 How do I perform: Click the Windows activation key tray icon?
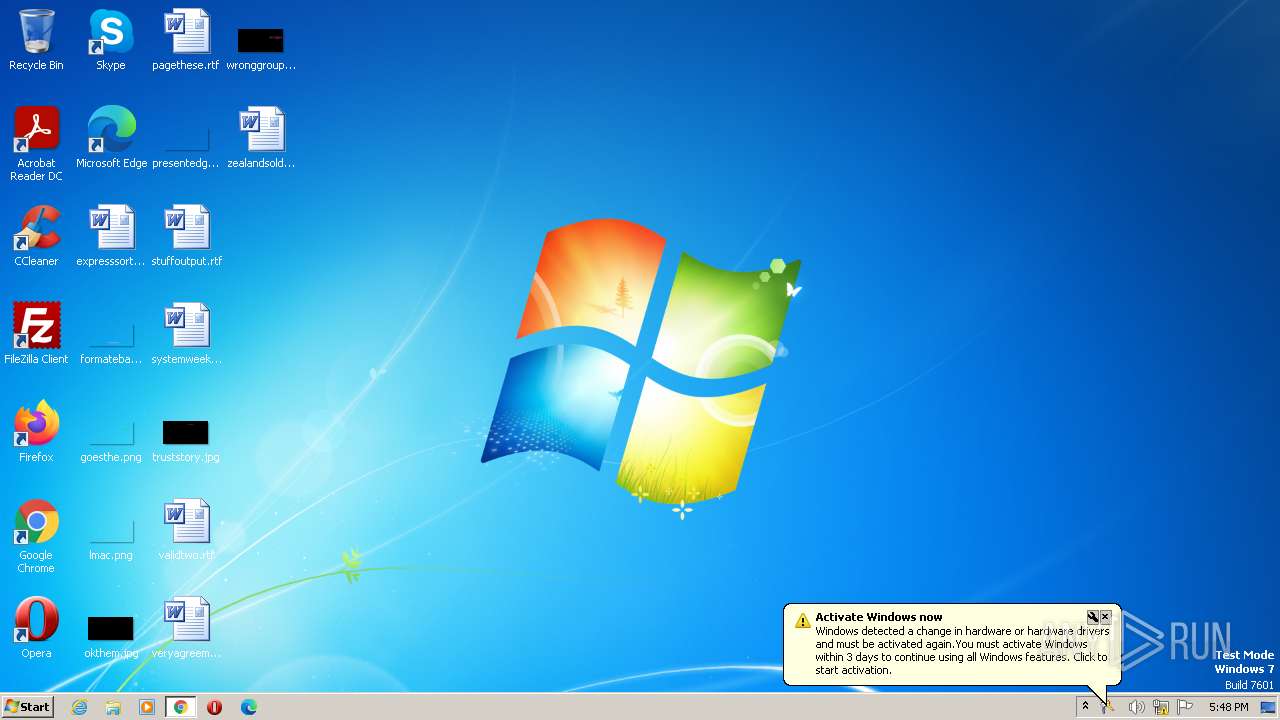1109,707
